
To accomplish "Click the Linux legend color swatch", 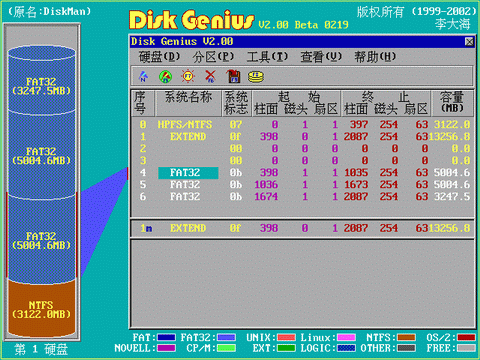I will point(346,338).
